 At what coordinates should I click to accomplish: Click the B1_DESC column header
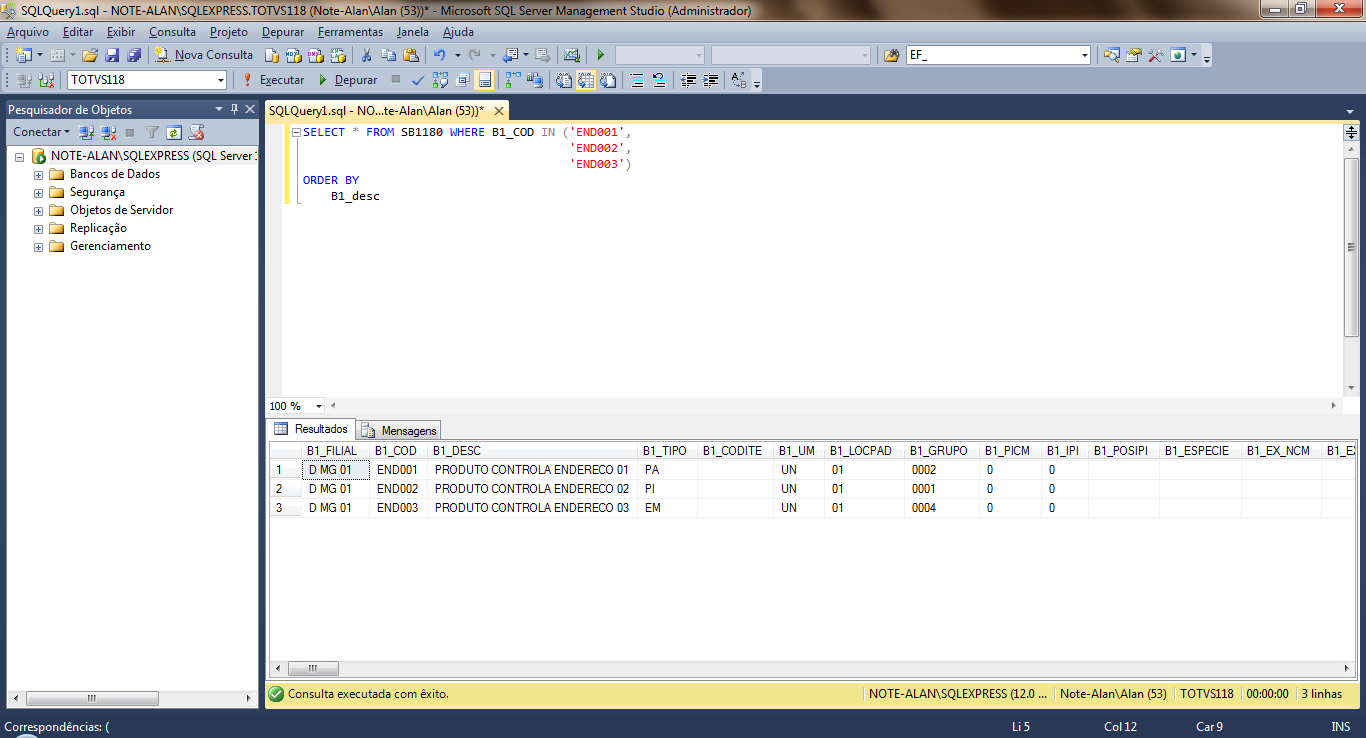click(457, 451)
